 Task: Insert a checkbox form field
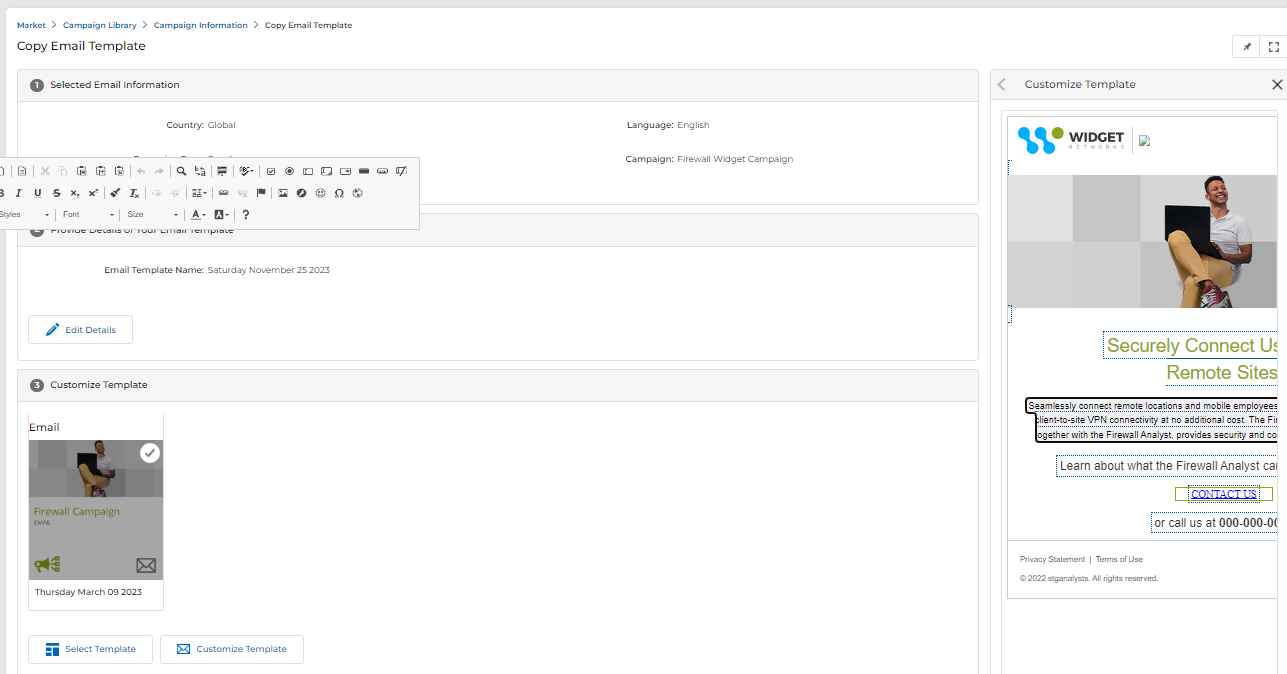(271, 171)
